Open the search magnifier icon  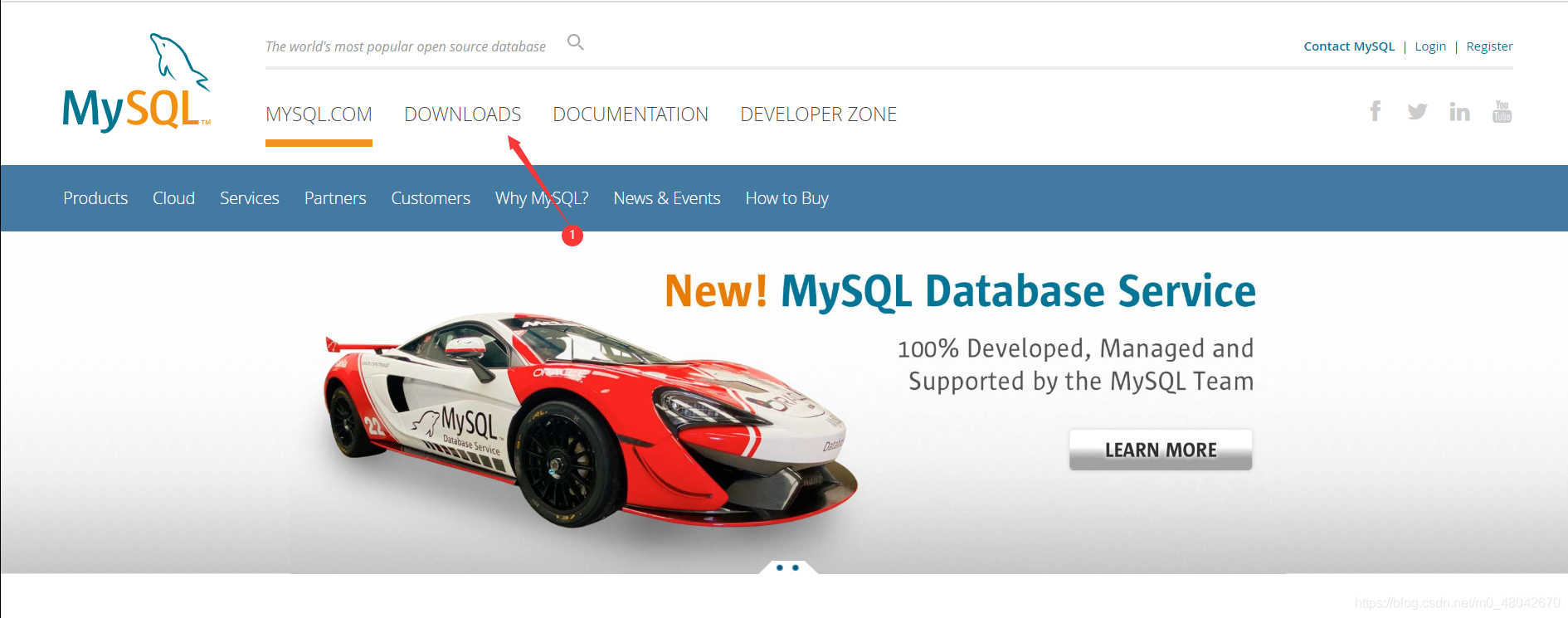coord(576,42)
